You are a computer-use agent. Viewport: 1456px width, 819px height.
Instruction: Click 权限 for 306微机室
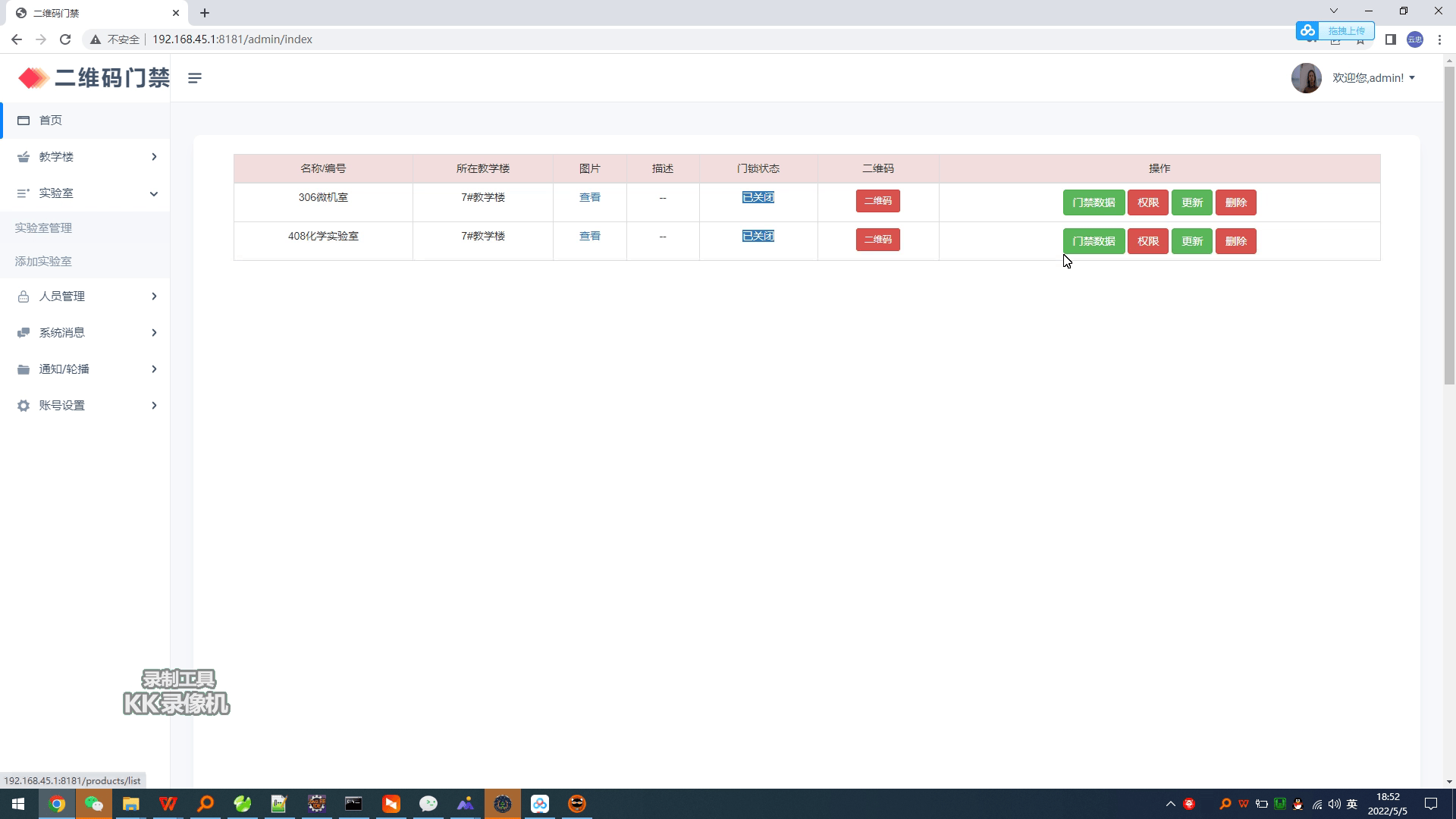pos(1147,202)
